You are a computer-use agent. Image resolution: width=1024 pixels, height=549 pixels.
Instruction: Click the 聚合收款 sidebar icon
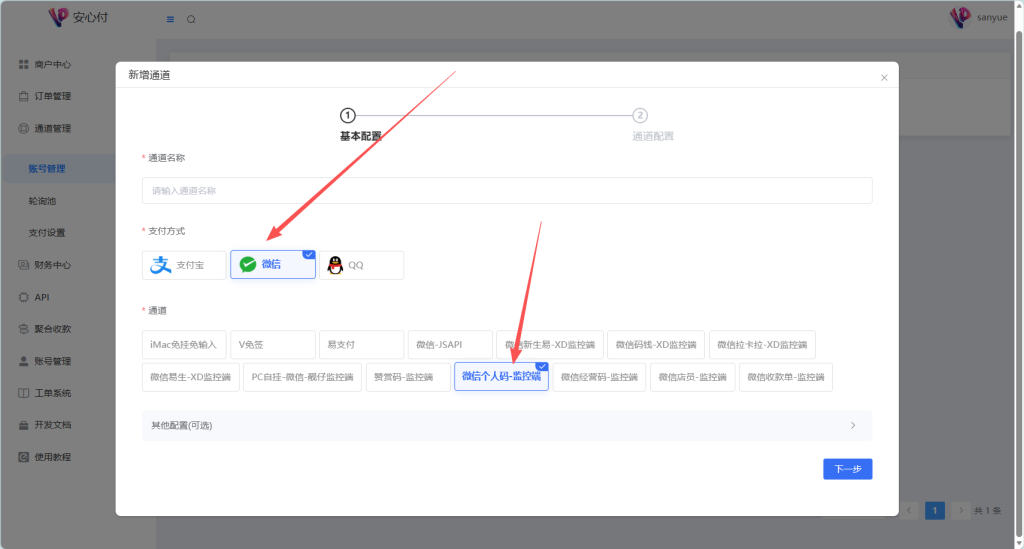[24, 329]
